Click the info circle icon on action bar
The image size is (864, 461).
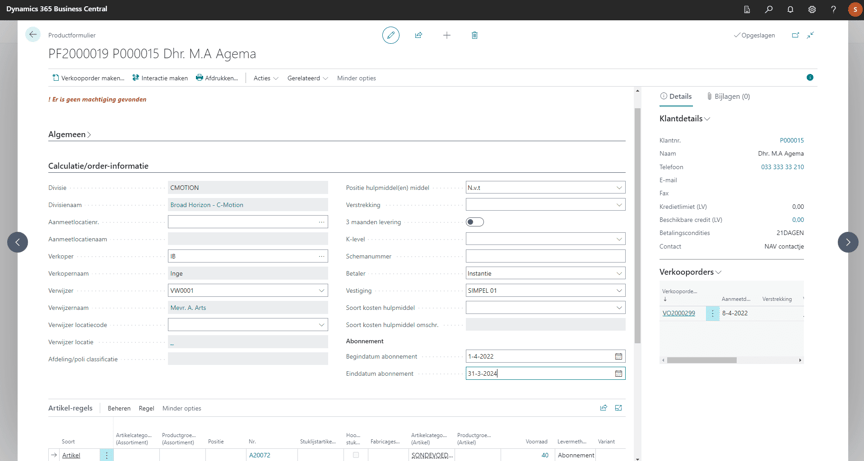(810, 78)
